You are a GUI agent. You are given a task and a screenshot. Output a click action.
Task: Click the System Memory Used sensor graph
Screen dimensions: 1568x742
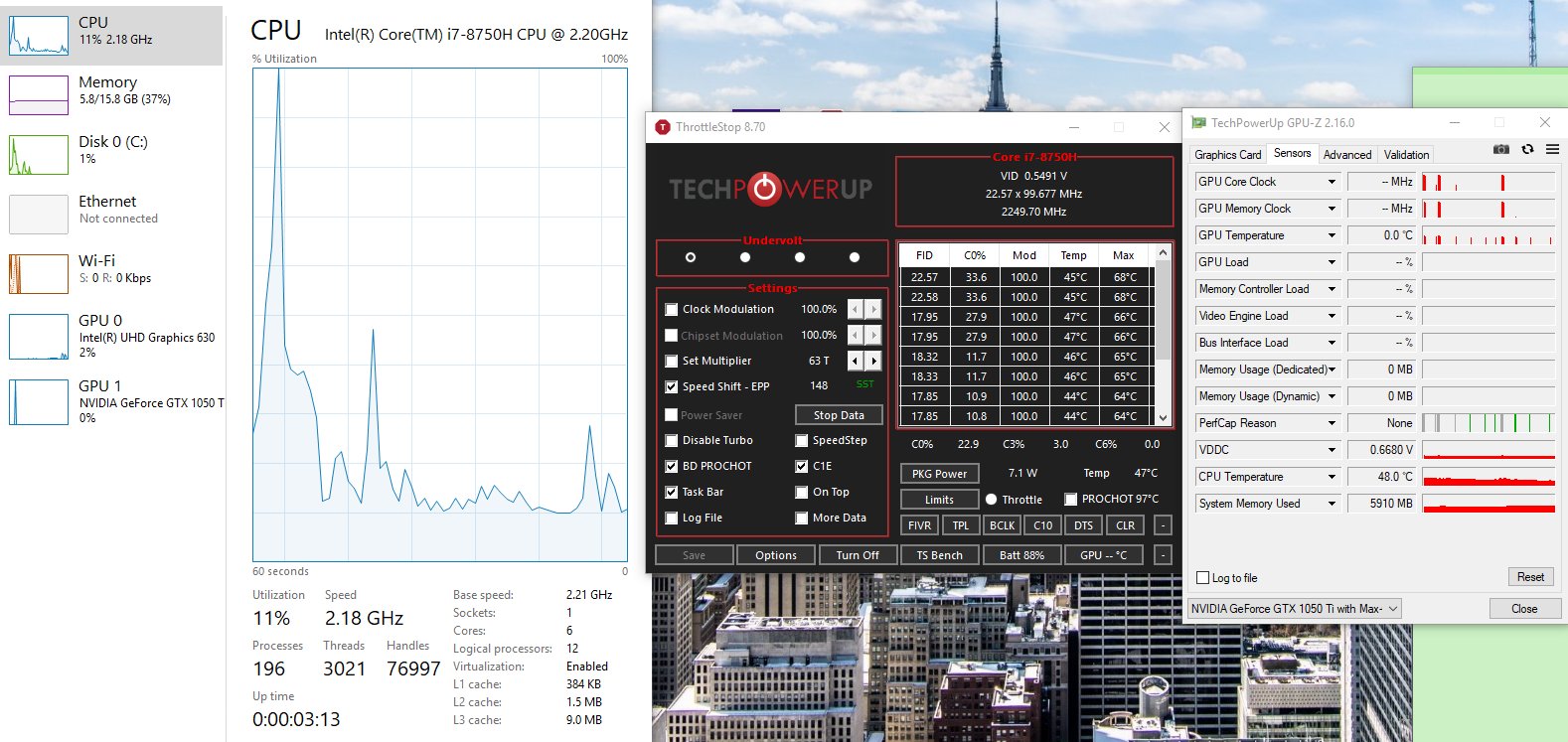click(1489, 504)
